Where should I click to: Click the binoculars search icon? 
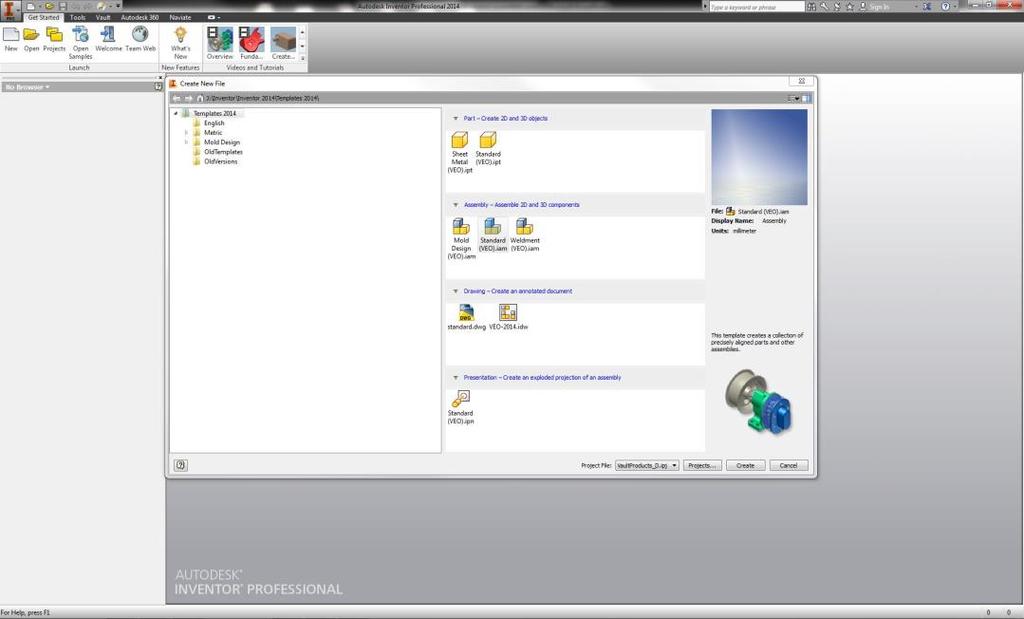coord(811,7)
